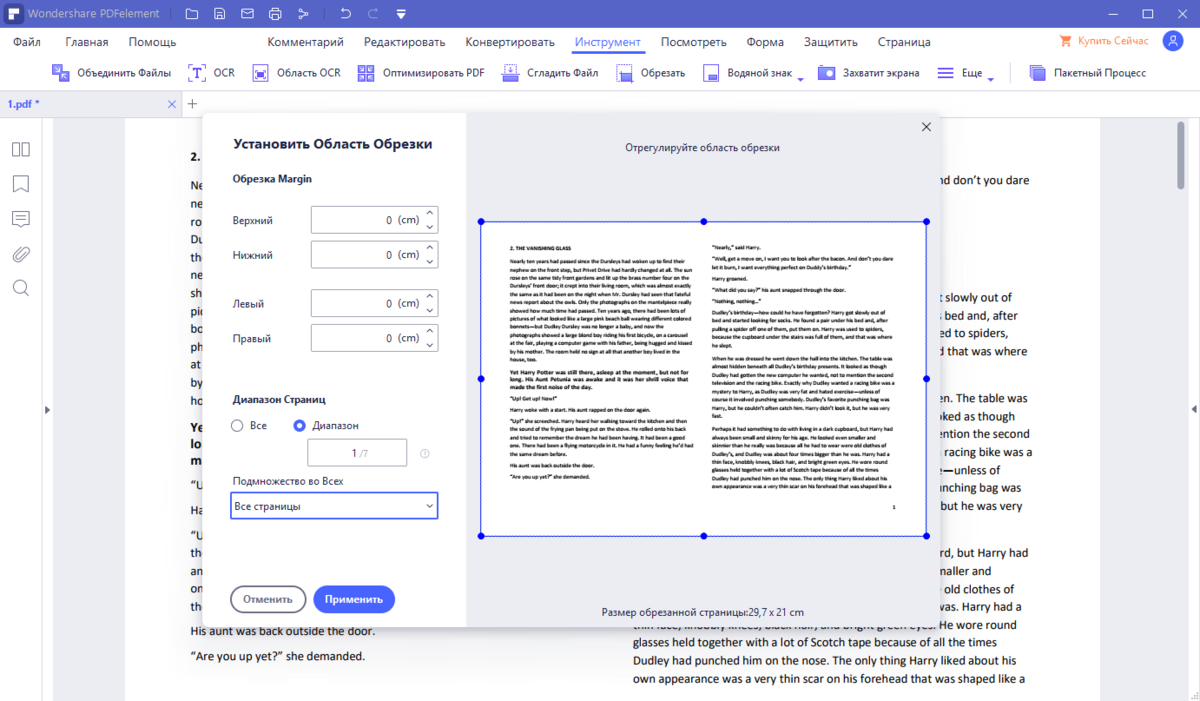Click the Print icon in title bar

275,14
